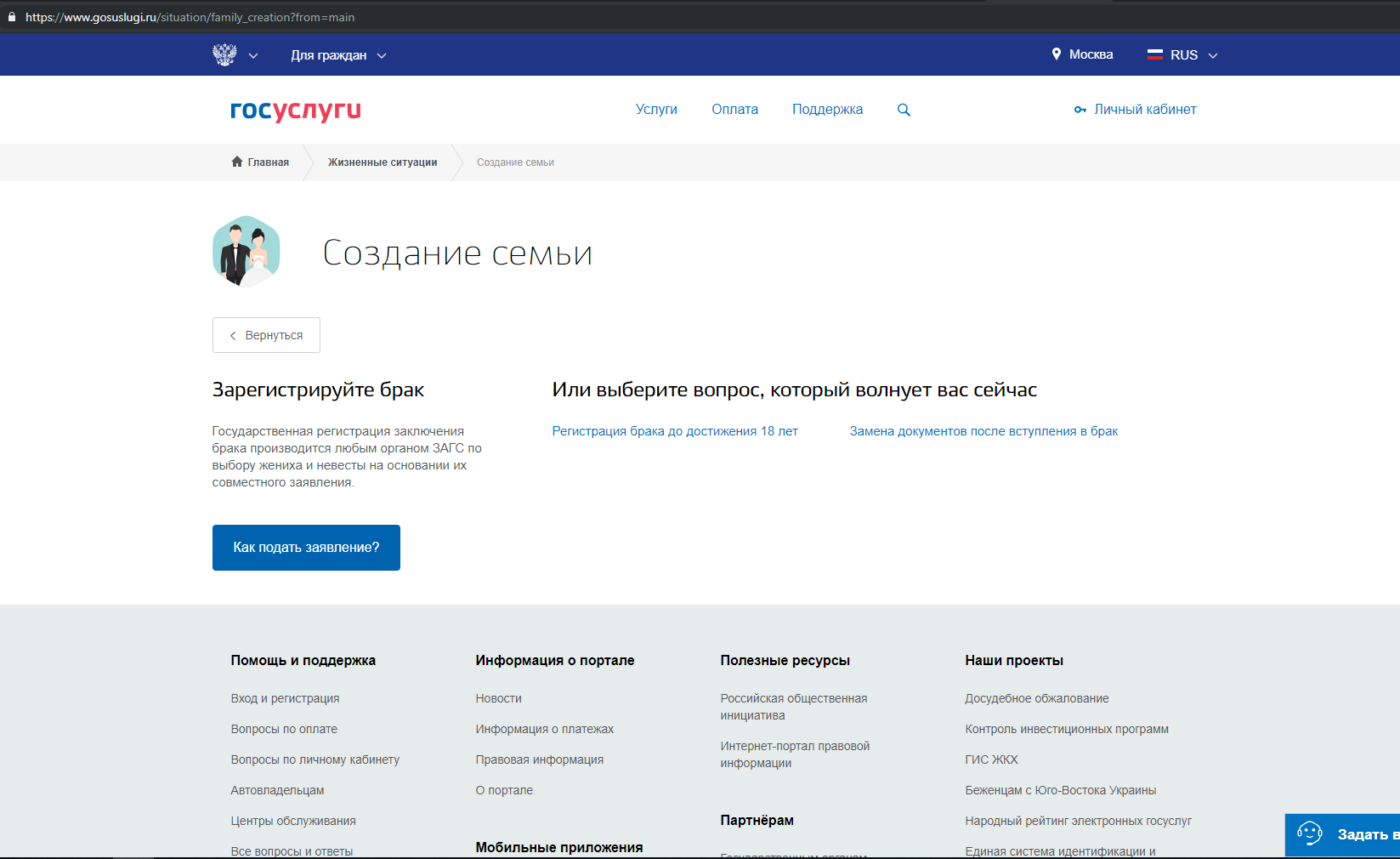This screenshot has height=859, width=1400.
Task: Open Народный рейтинг электронных госуслуг link
Action: tap(1079, 821)
